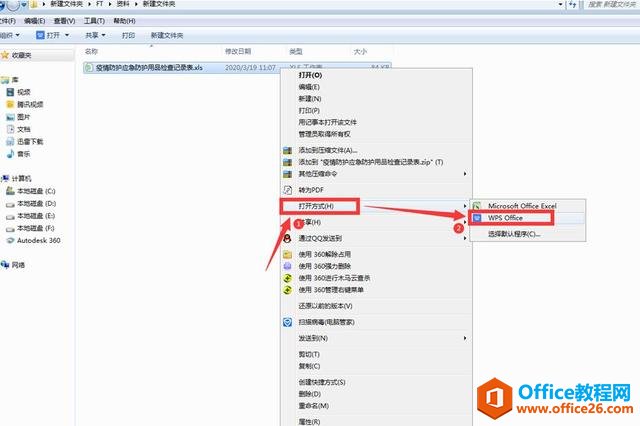Choose 重命名(M) in context menu
This screenshot has width=640, height=426.
click(x=313, y=406)
